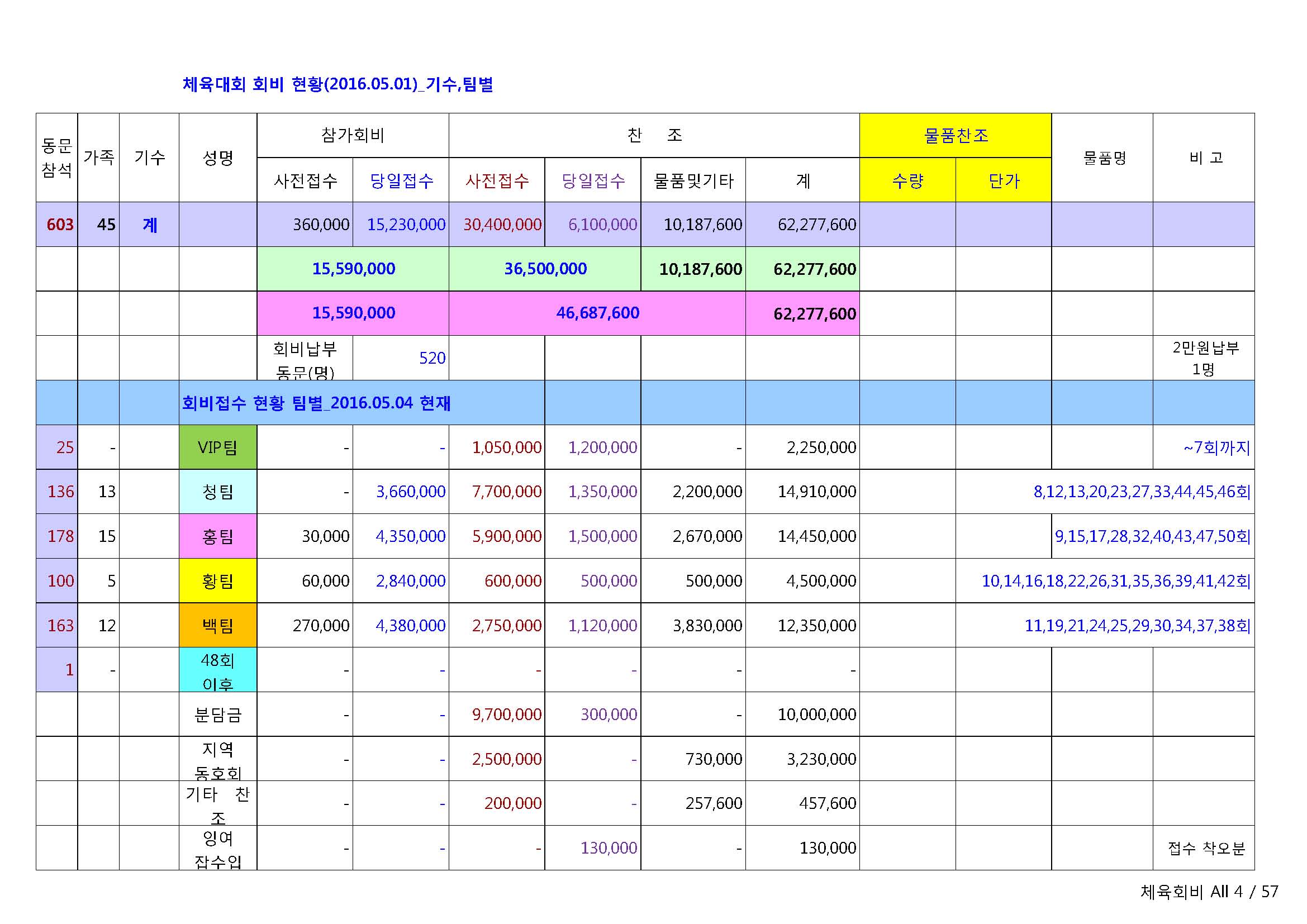
Task: Click the 분담금 row label
Action: pyautogui.click(x=218, y=715)
